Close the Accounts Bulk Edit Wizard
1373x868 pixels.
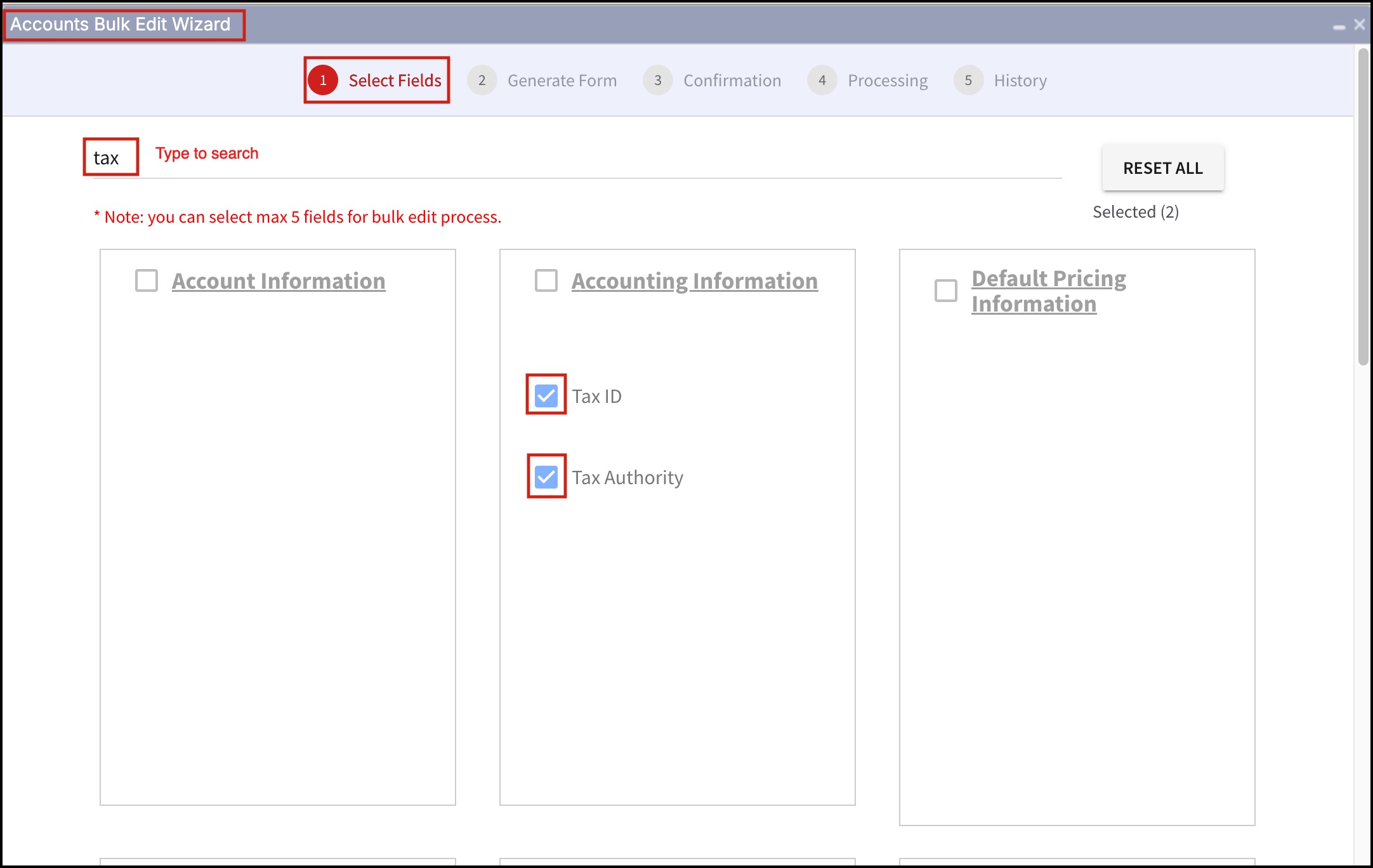1359,24
